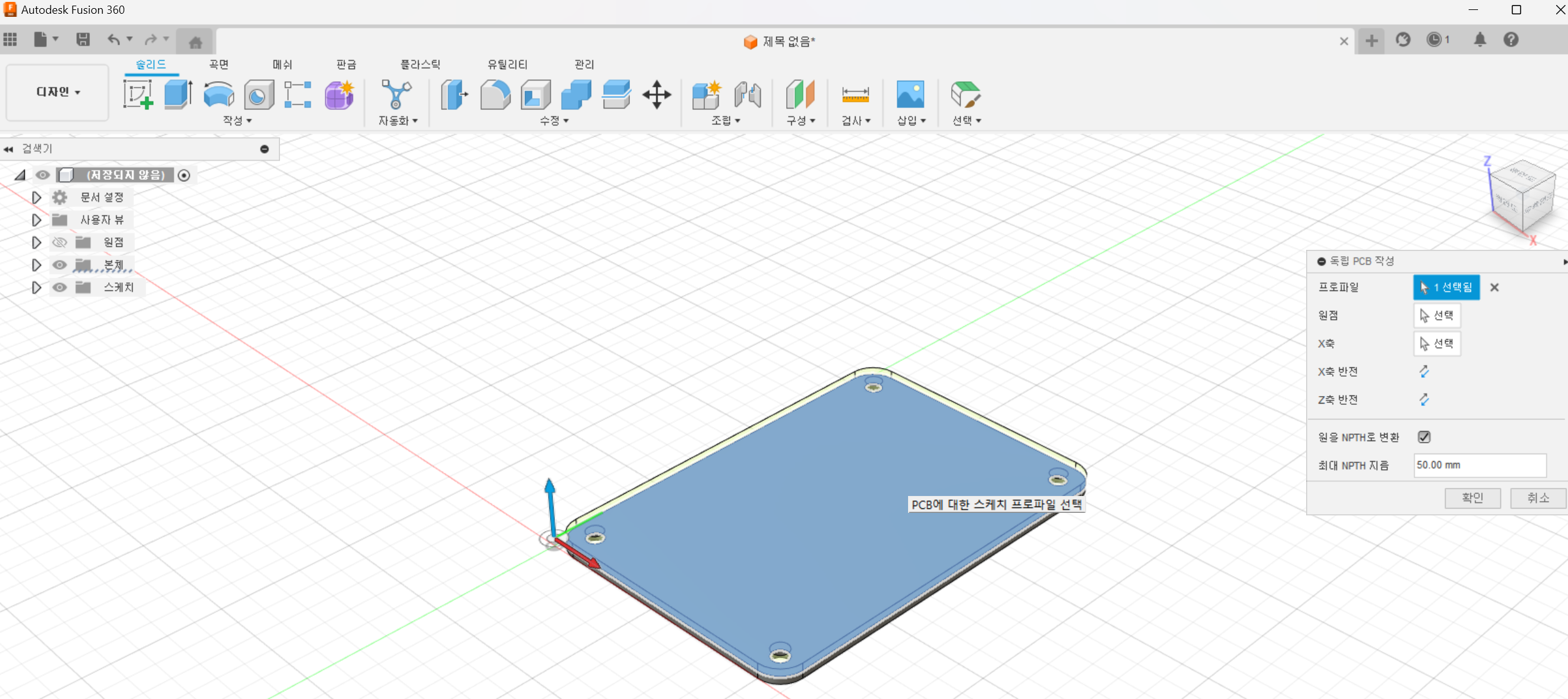Toggle visibility of 원점 folder
The height and width of the screenshot is (699, 1568).
(59, 242)
